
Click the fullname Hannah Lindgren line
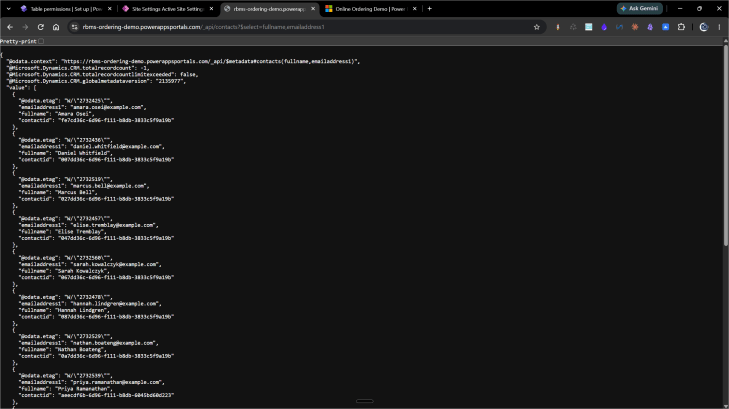click(64, 310)
